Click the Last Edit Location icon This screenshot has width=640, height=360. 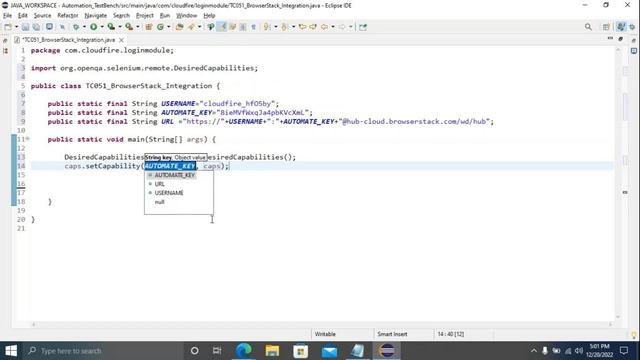(x=302, y=27)
